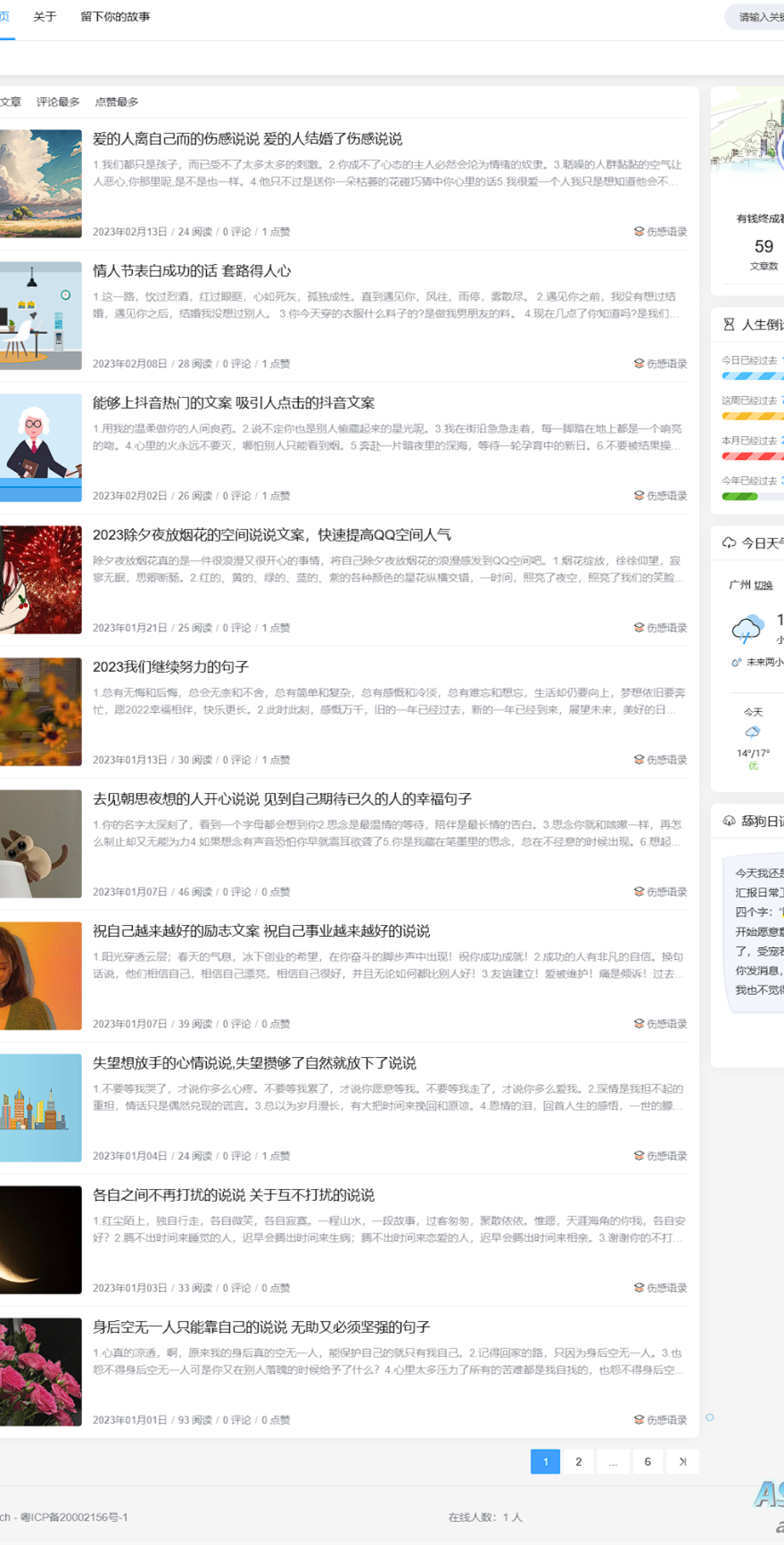Image resolution: width=784 pixels, height=1545 pixels.
Task: Open the fireworks thumbnail of 2023除夕夜 article
Action: [40, 580]
